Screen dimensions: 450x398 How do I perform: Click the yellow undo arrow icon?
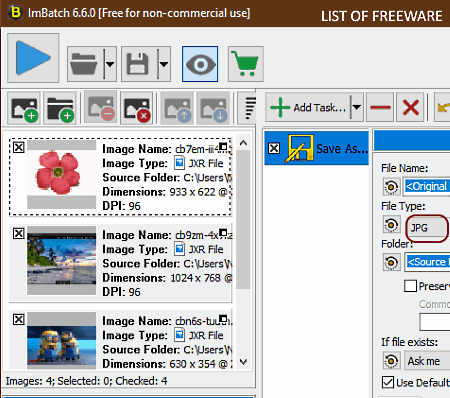coord(442,107)
